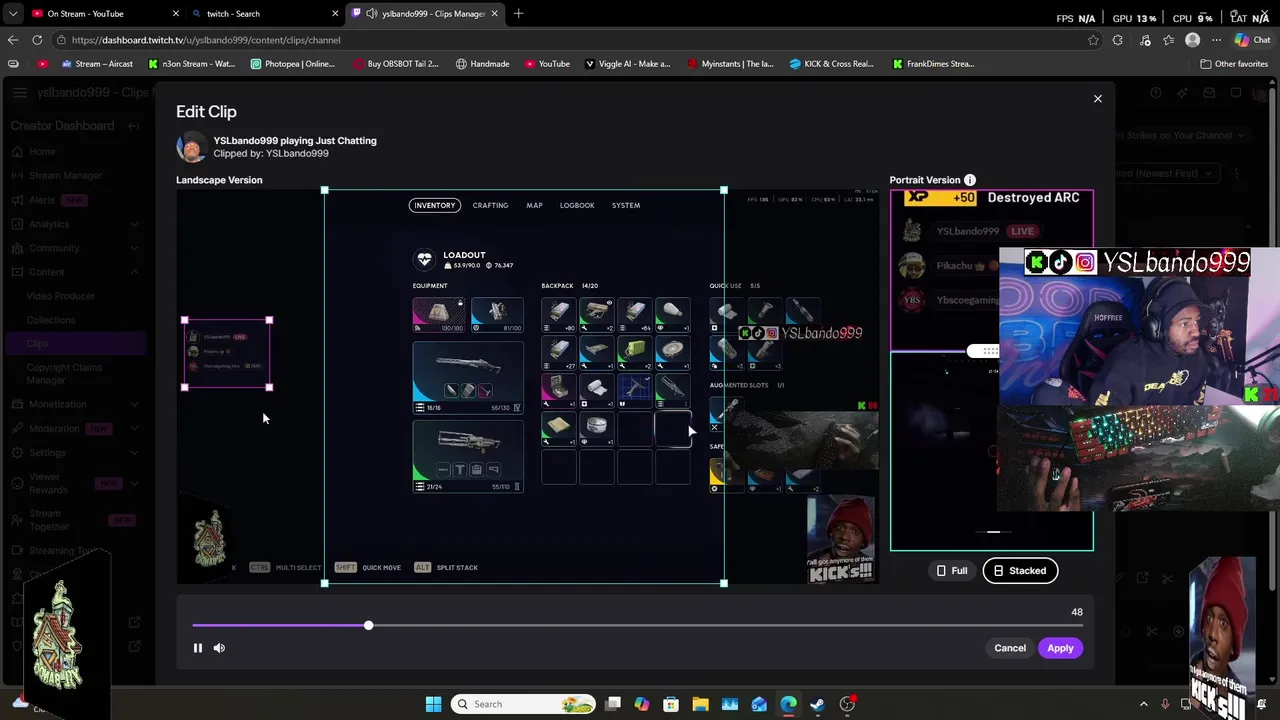Expand the Other favorites folder
This screenshot has height=720, width=1280.
(x=1235, y=64)
